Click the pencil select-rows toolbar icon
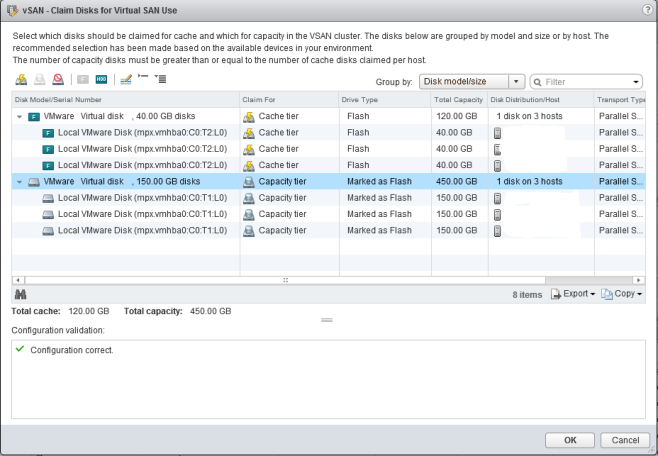Viewport: 658px width, 456px height. (126, 79)
